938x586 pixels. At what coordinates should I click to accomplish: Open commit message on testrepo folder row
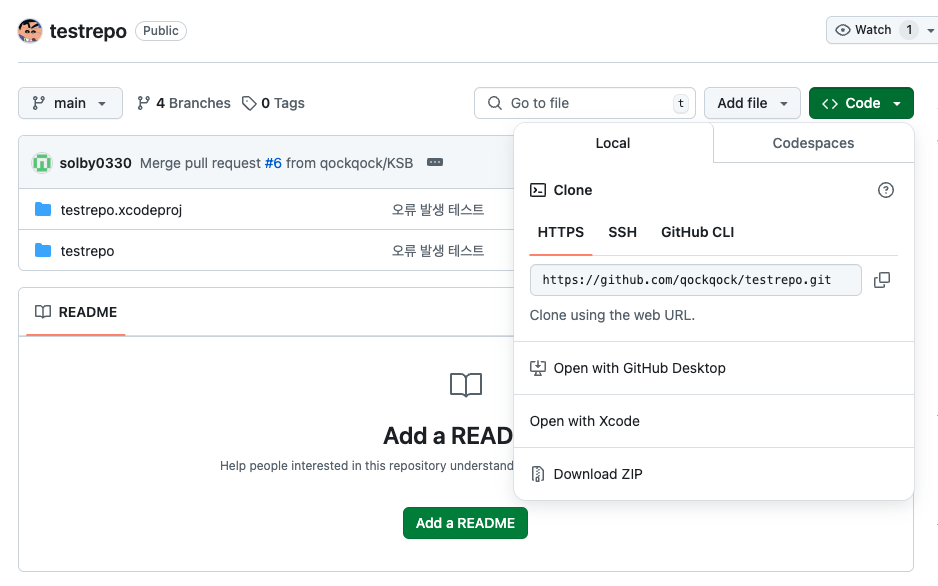(438, 250)
